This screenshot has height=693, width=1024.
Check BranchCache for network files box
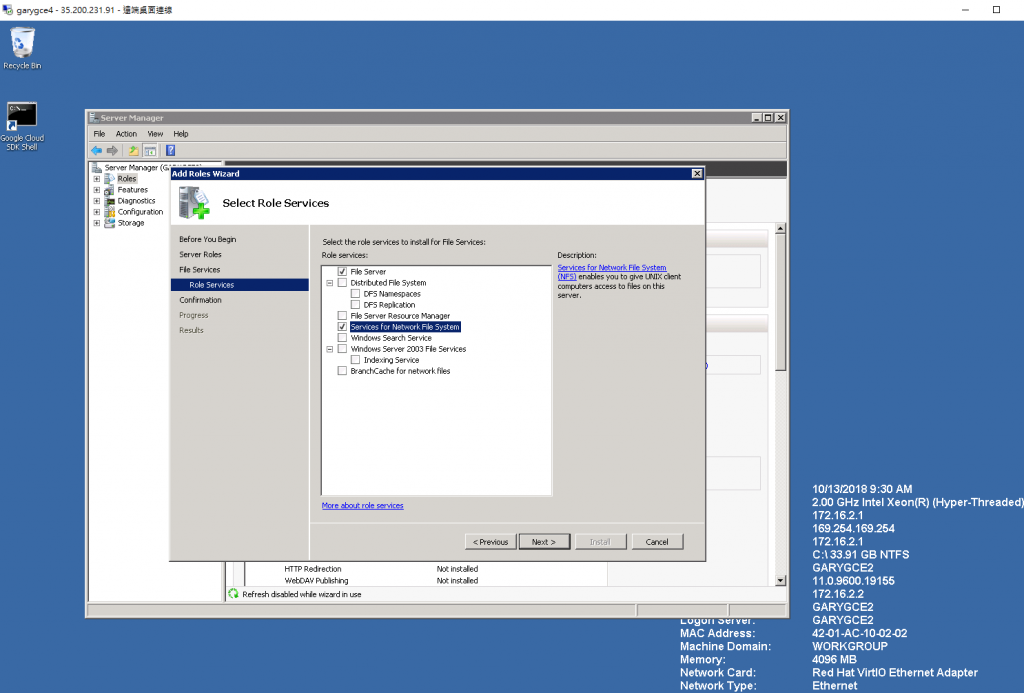click(x=342, y=371)
